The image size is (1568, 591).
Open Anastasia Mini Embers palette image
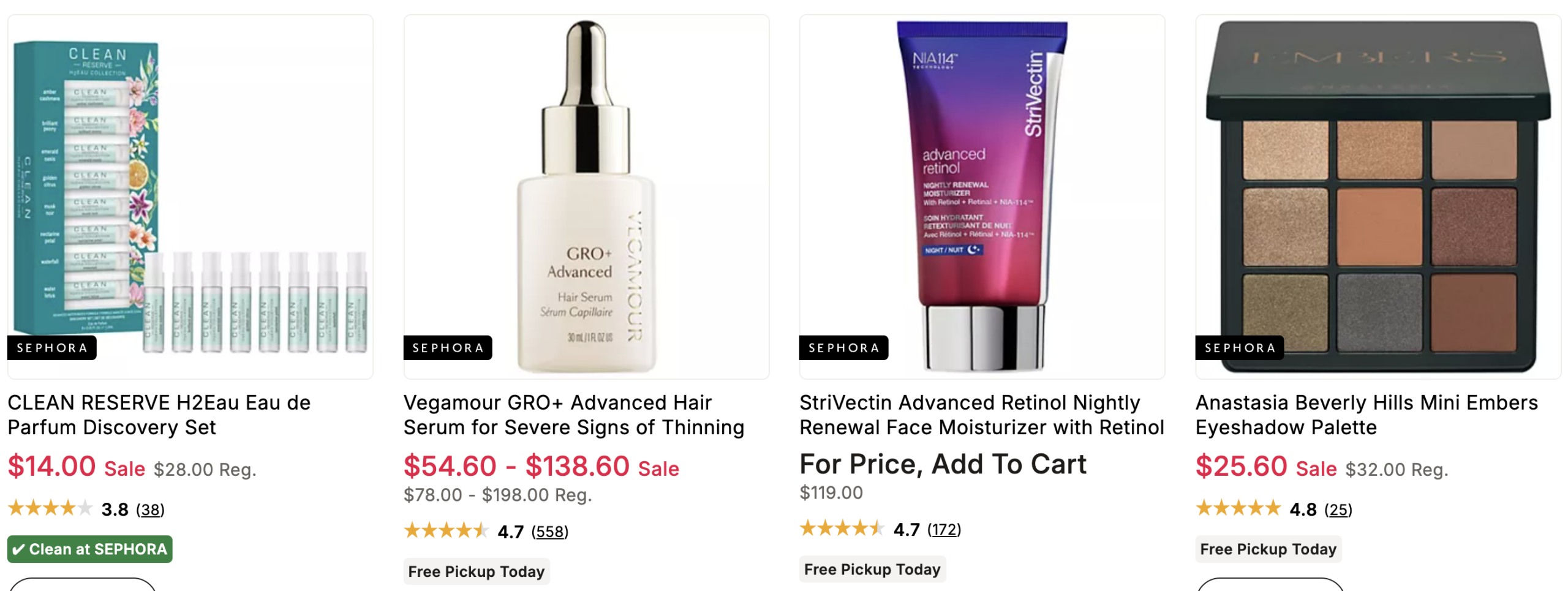[x=1378, y=197]
